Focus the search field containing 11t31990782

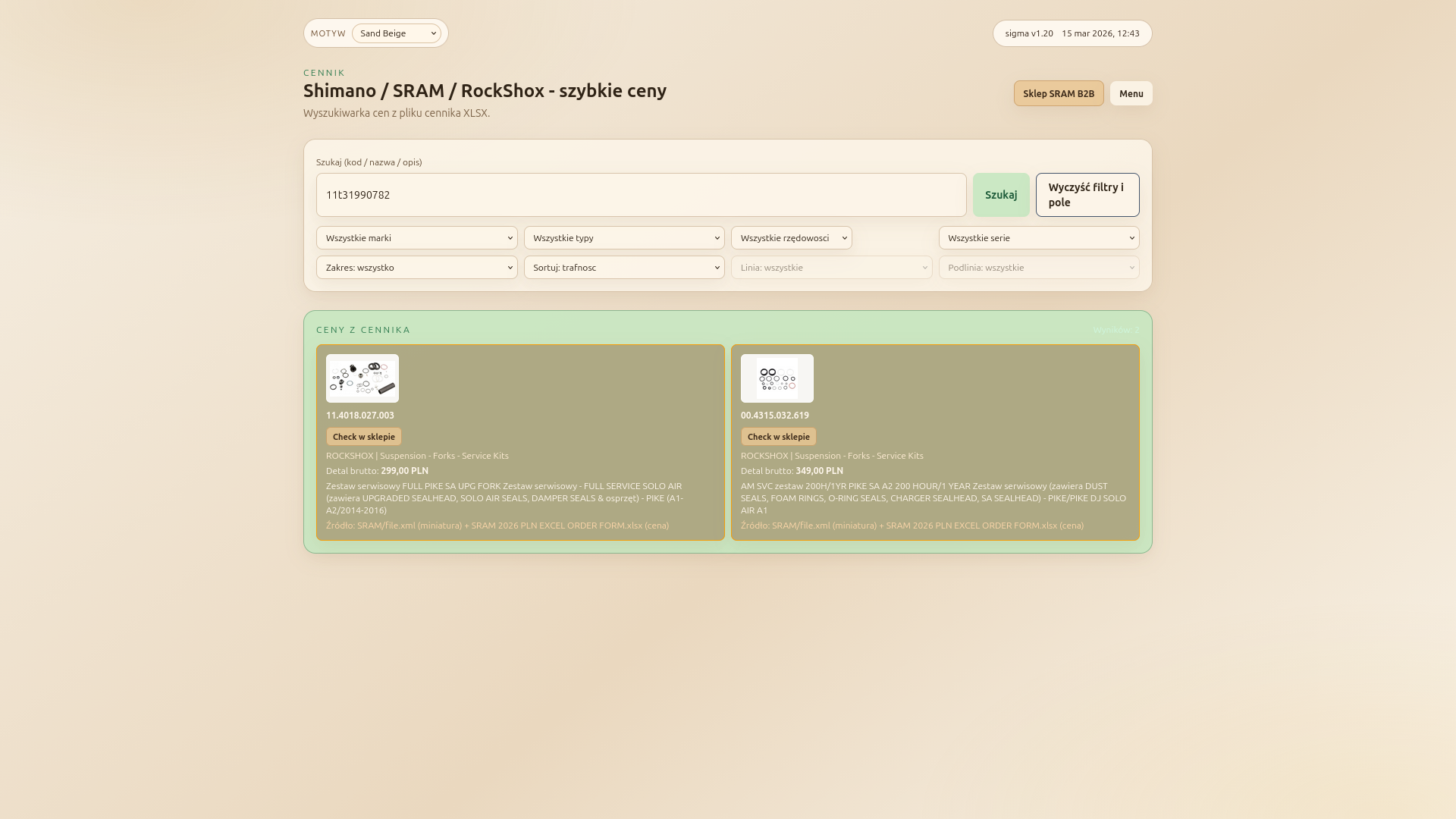point(642,195)
